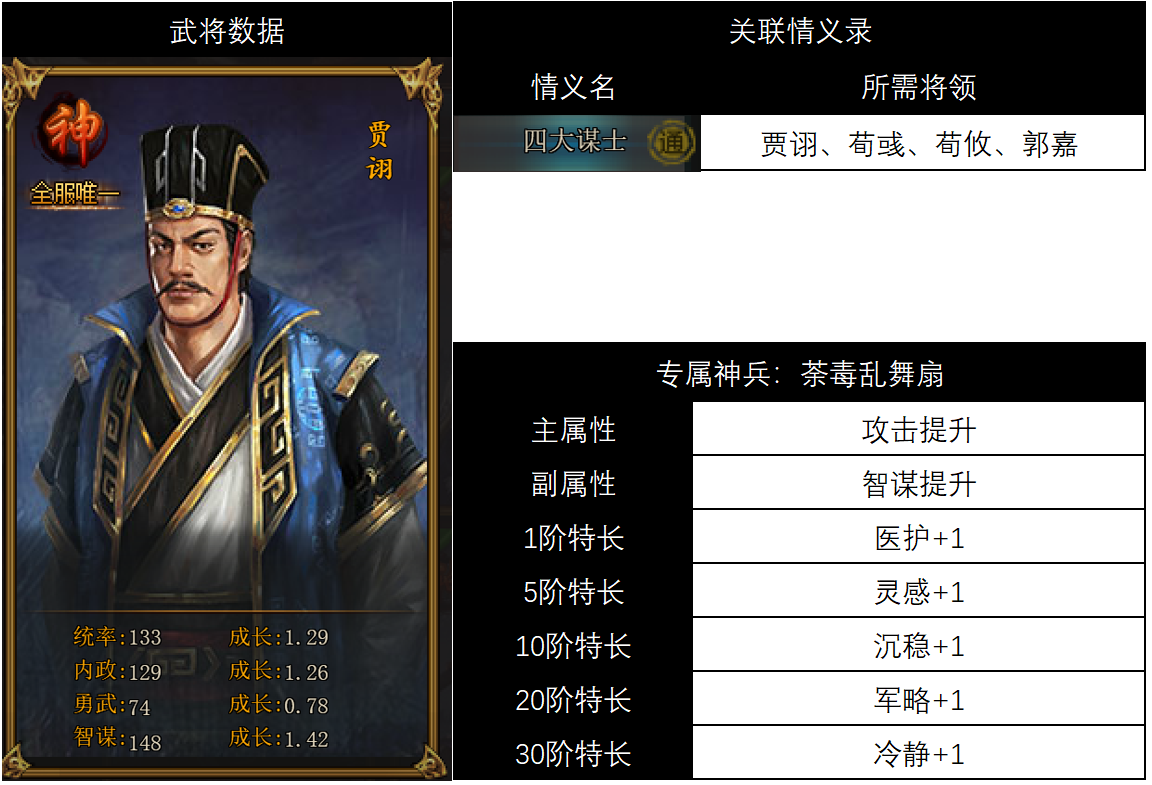Click the 沉稳+1 specialty cell

pos(918,645)
